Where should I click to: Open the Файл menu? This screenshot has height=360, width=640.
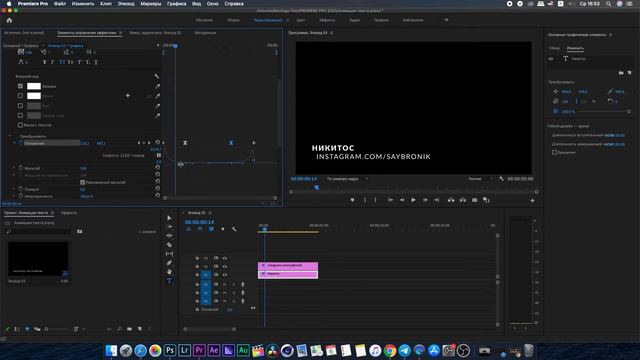[60, 4]
